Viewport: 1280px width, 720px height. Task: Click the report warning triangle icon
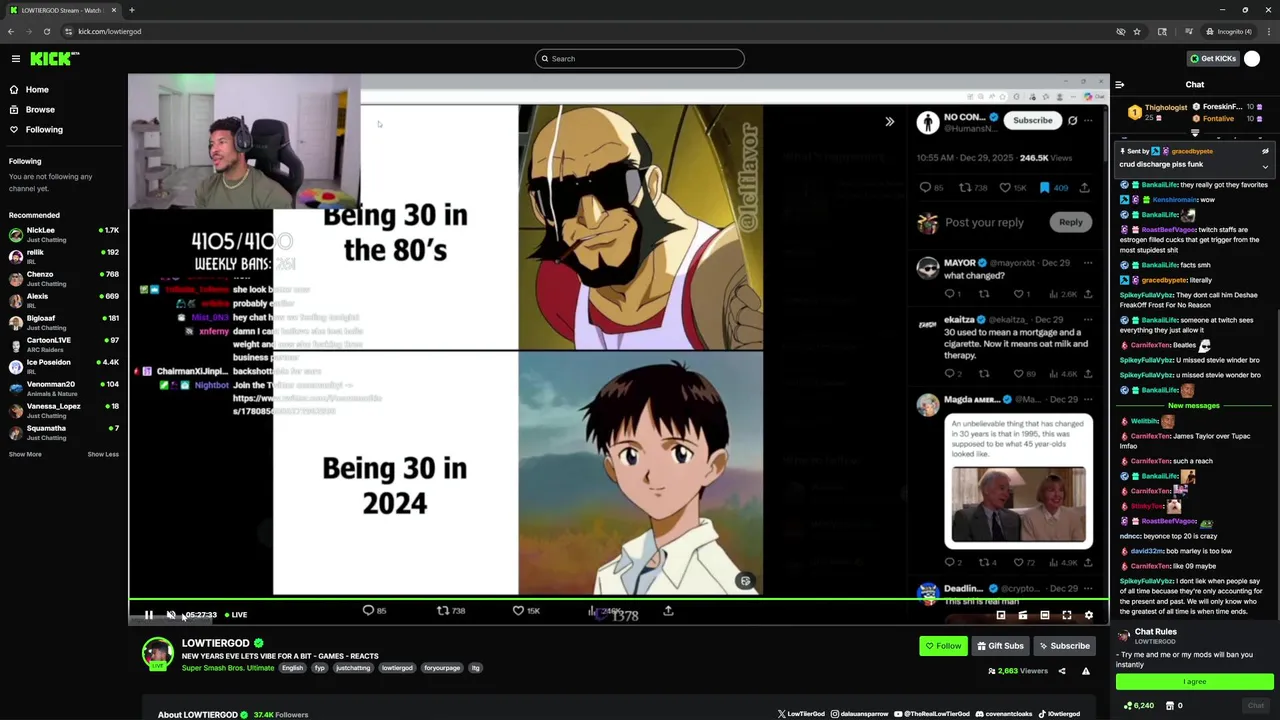point(1086,671)
